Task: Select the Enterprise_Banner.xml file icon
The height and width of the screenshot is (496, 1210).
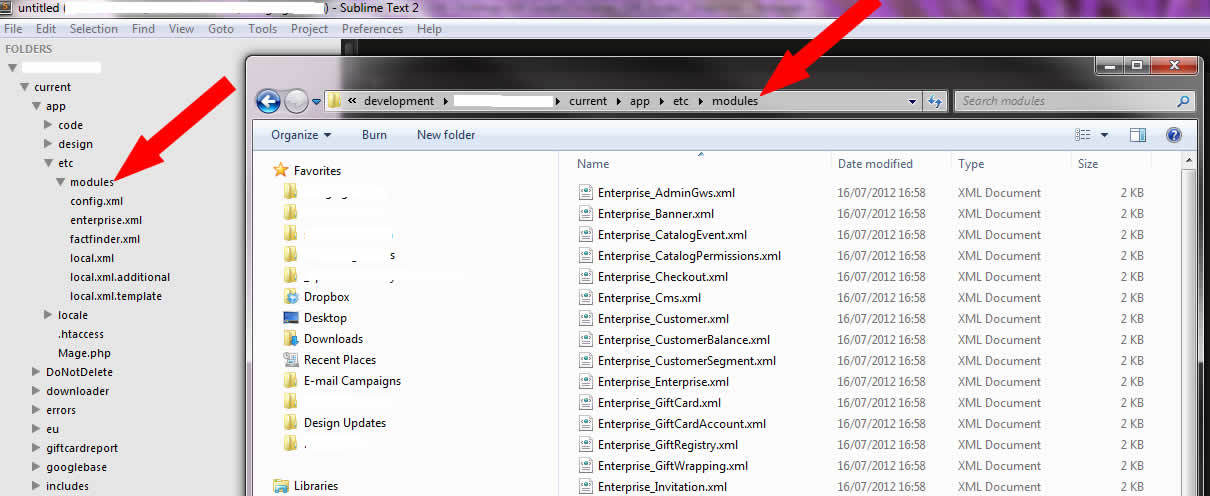Action: [x=586, y=214]
